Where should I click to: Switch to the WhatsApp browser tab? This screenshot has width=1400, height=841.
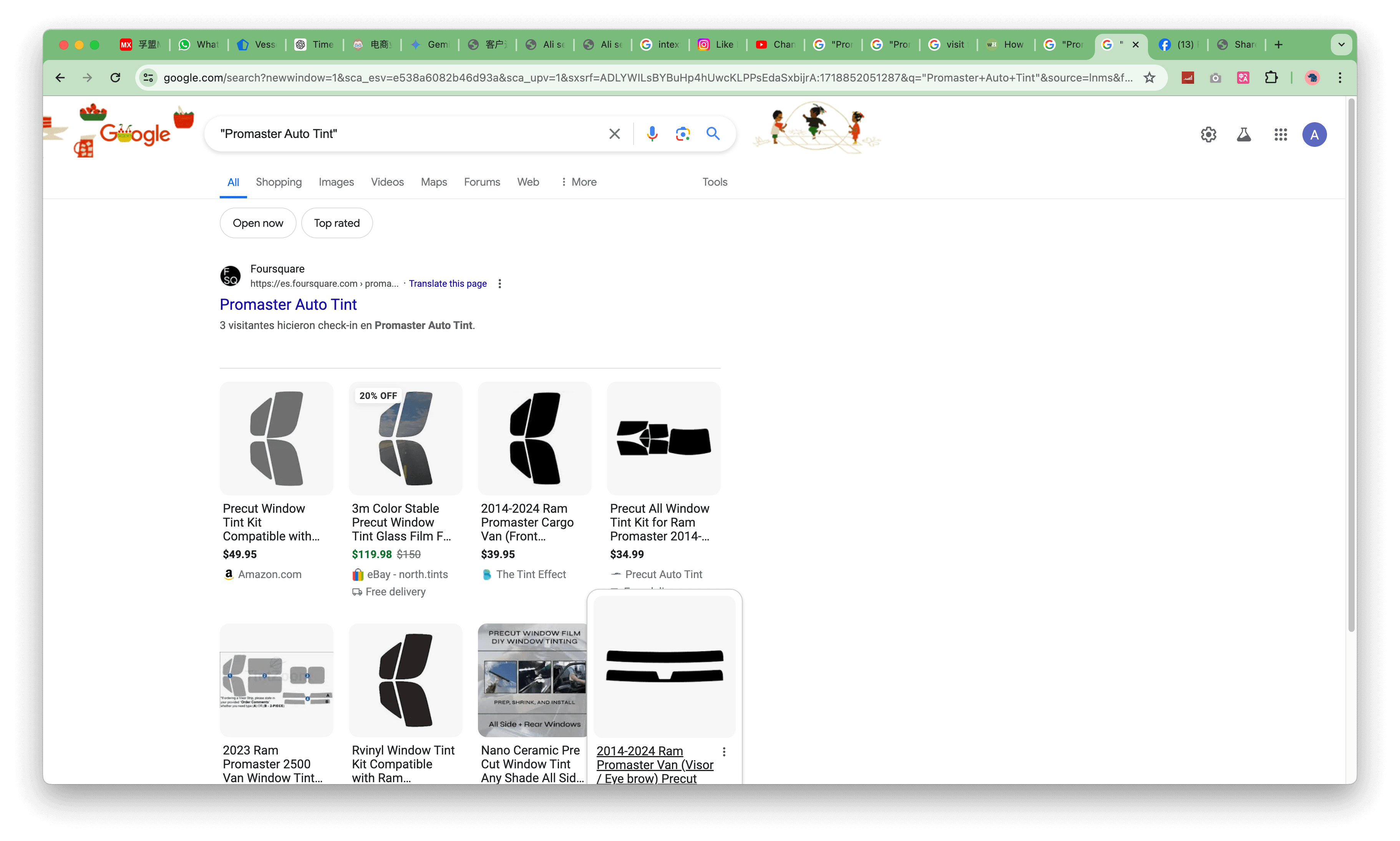[199, 44]
